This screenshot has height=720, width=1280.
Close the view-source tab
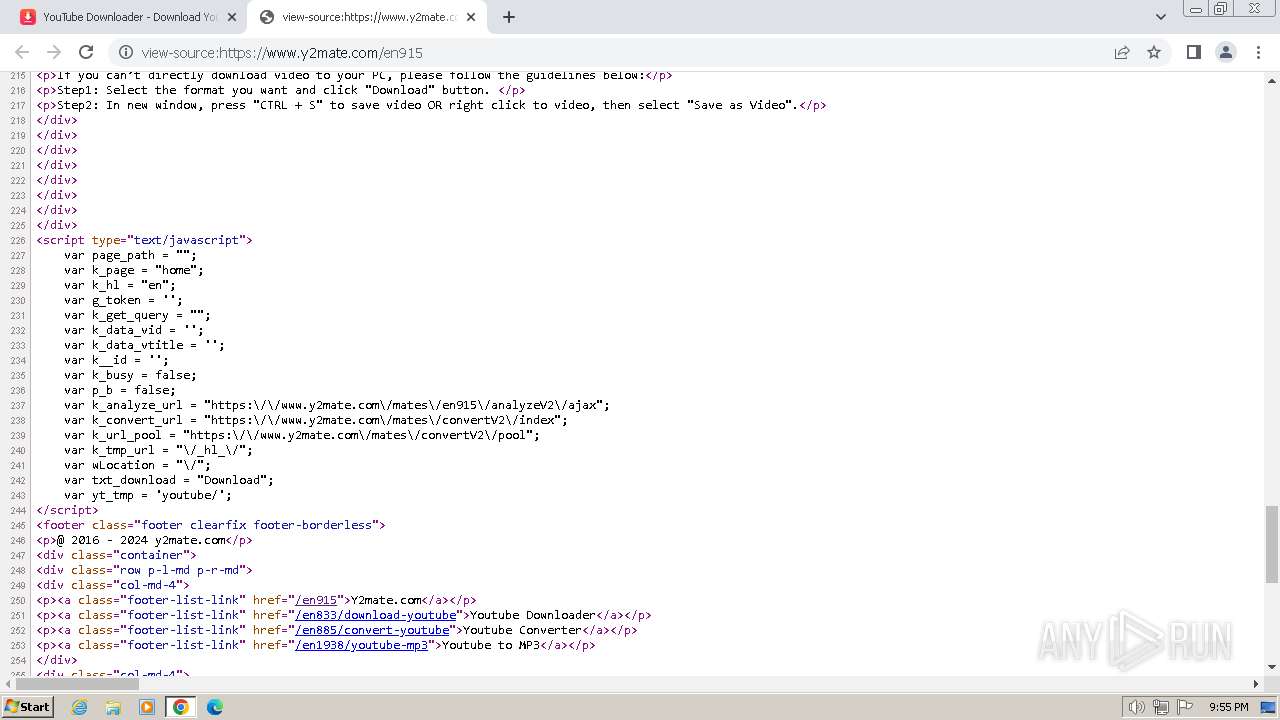tap(471, 17)
